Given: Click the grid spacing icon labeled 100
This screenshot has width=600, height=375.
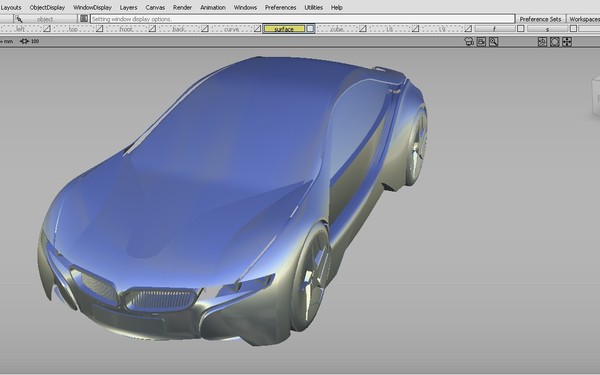Looking at the screenshot, I should click(24, 41).
